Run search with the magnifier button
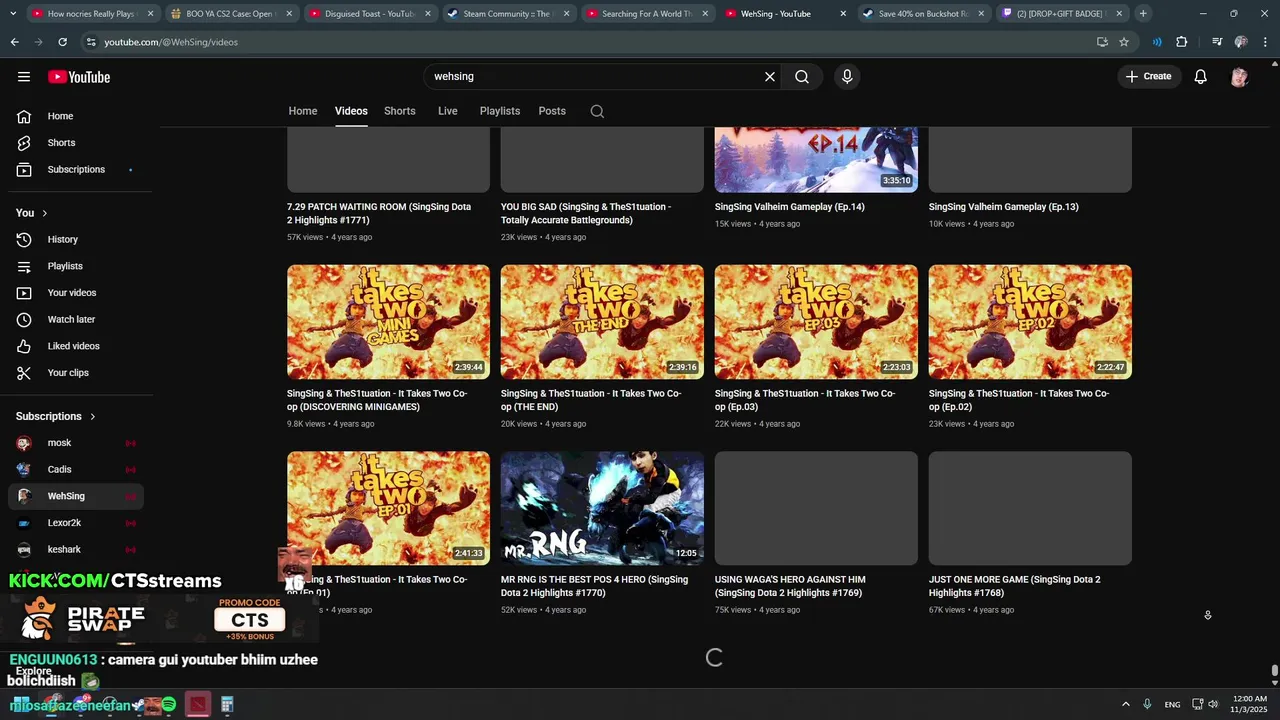1280x720 pixels. (802, 77)
